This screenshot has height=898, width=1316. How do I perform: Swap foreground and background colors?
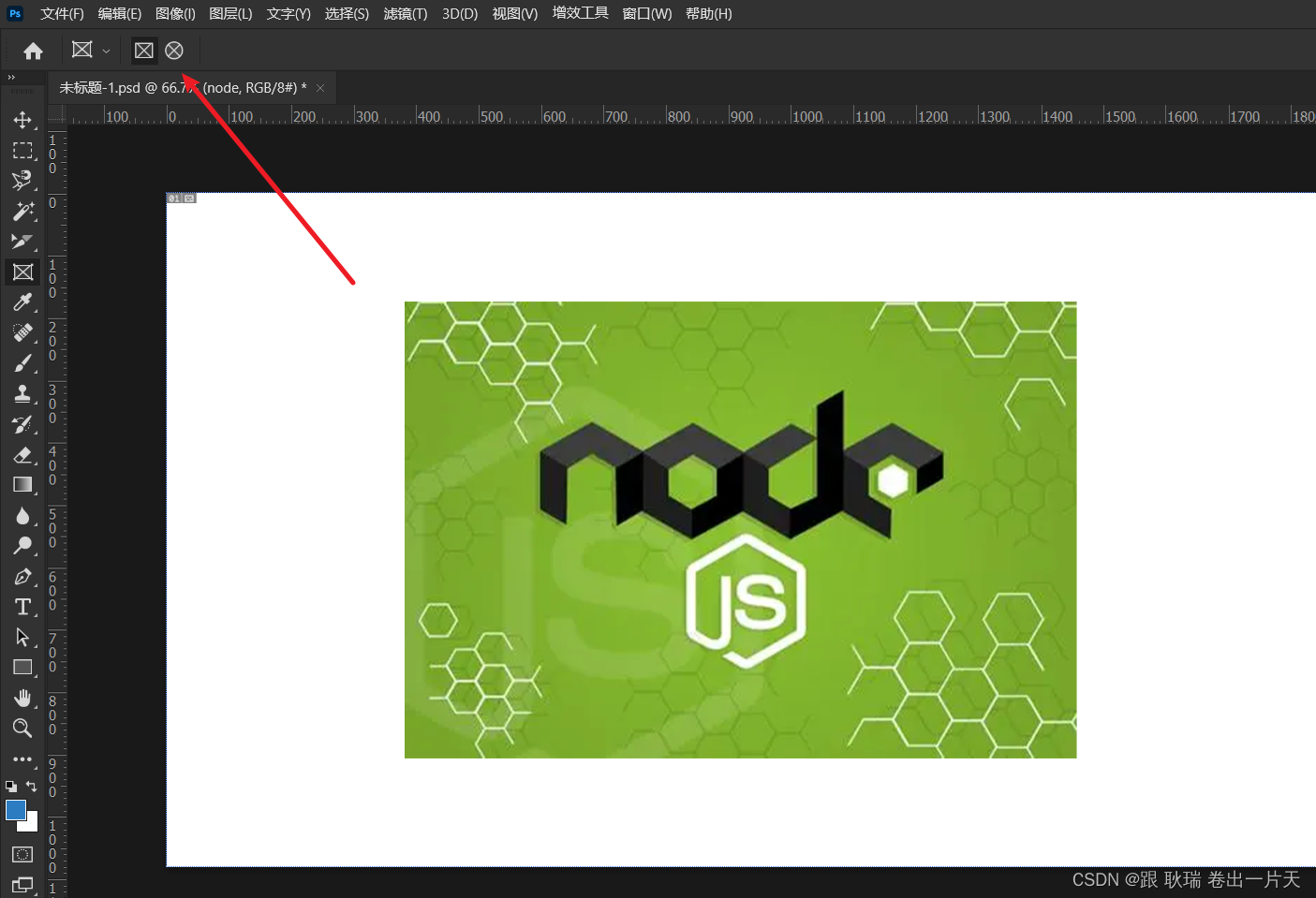32,787
